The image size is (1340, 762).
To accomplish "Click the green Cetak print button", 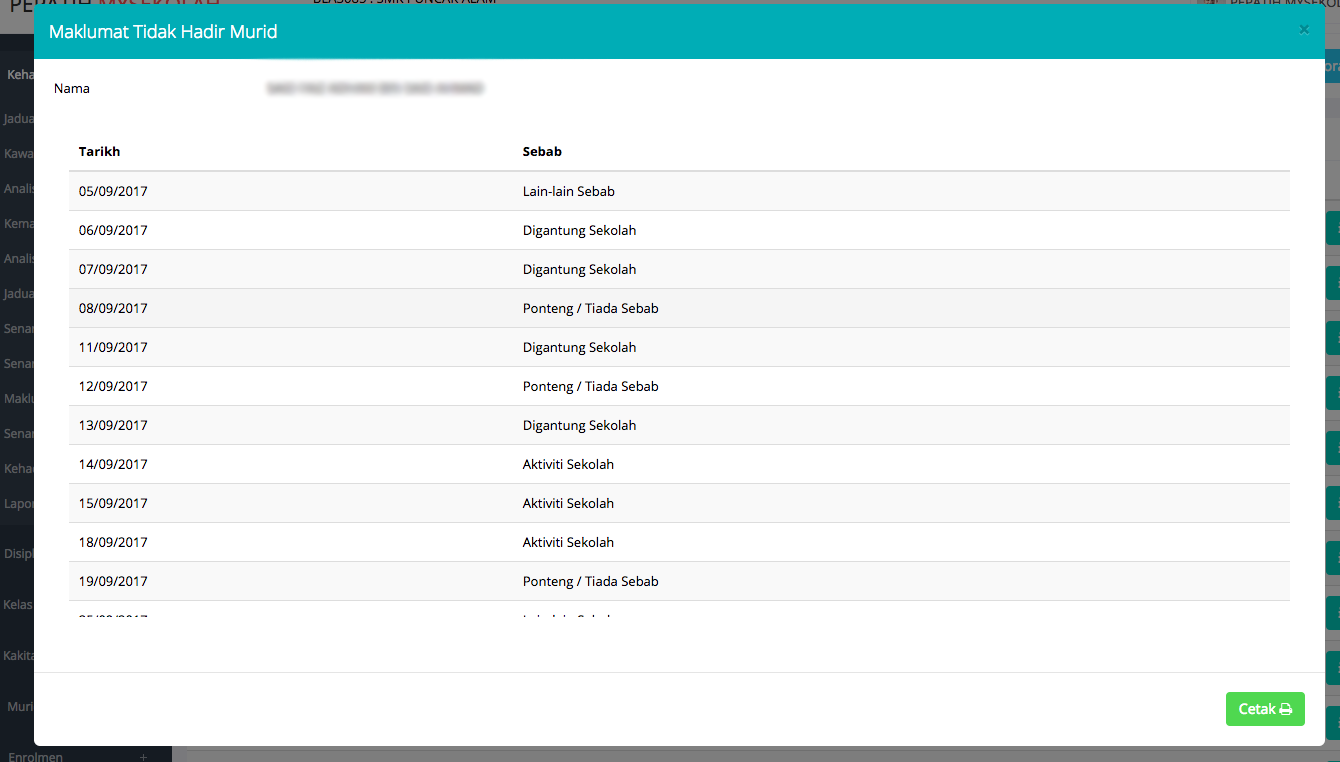I will tap(1264, 709).
